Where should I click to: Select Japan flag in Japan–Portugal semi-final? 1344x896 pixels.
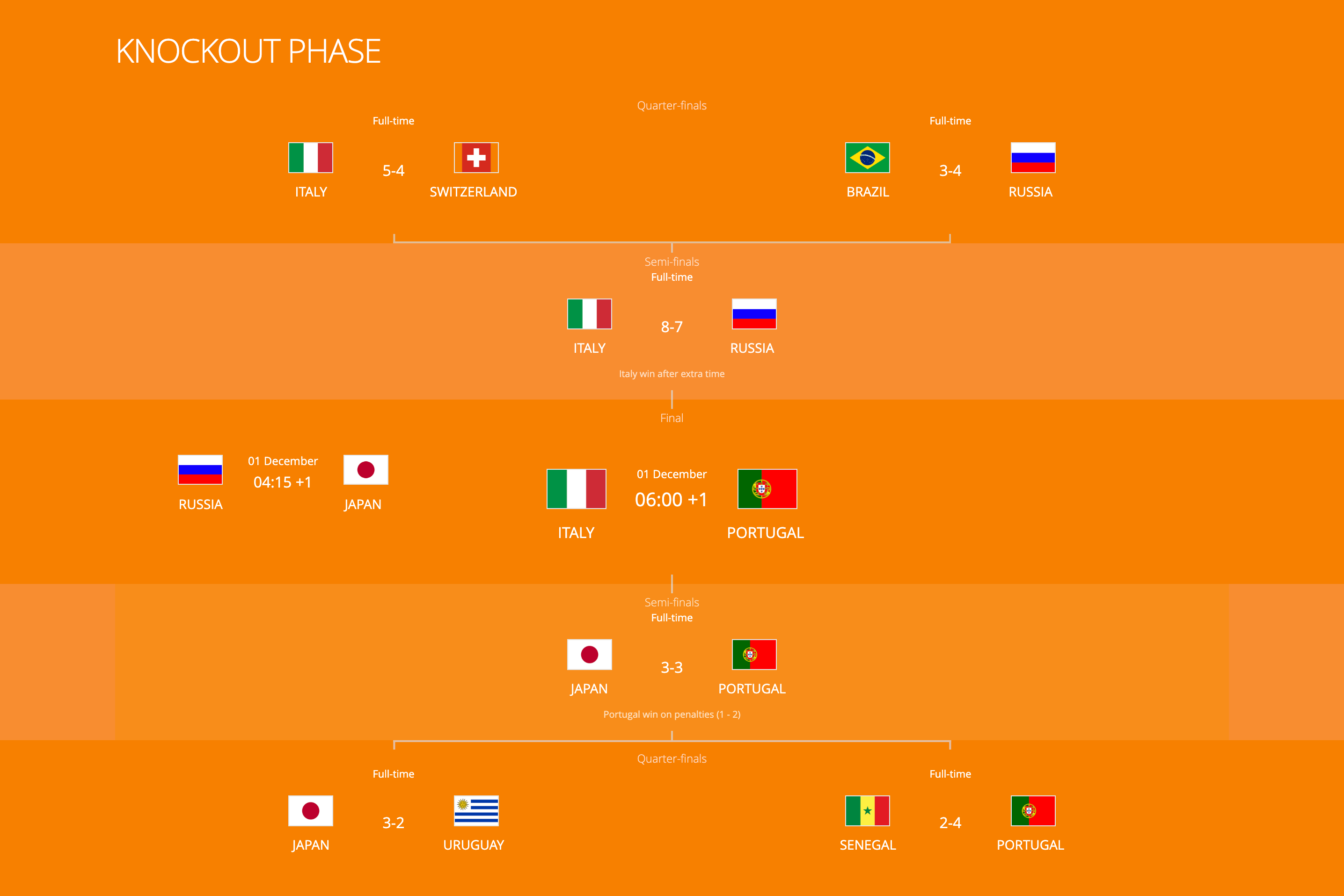[589, 654]
